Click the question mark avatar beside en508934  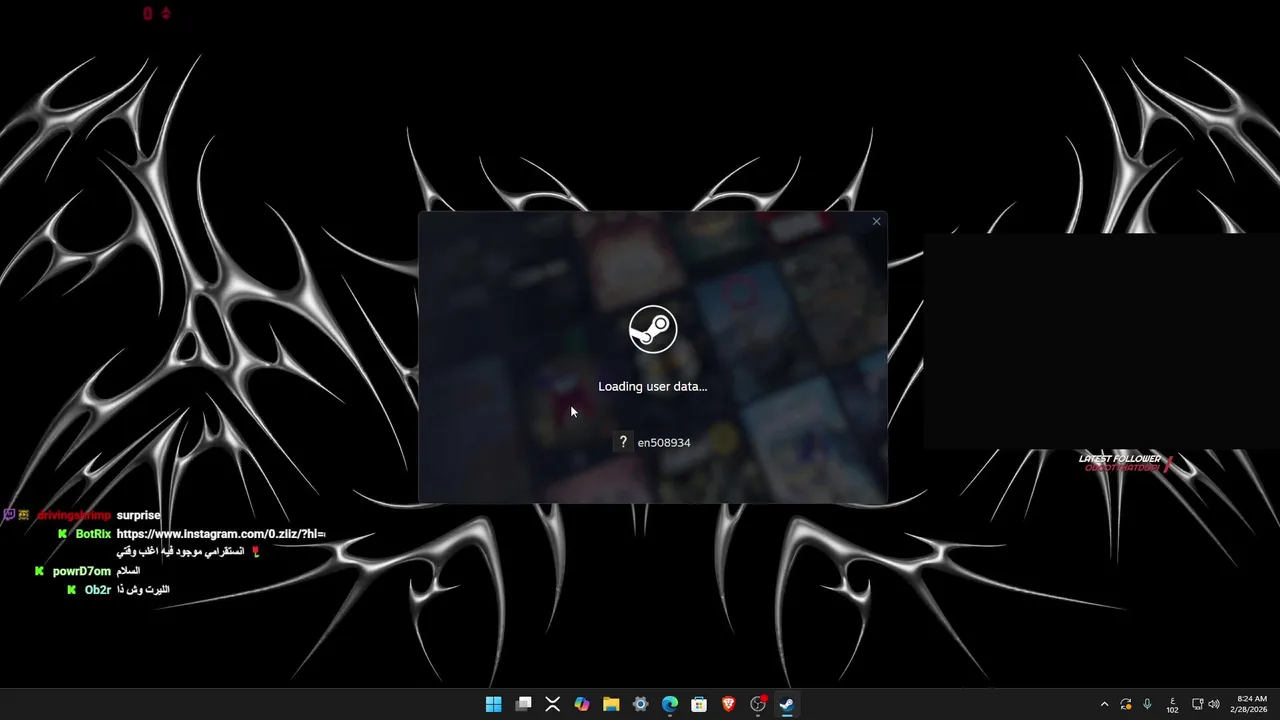[623, 442]
